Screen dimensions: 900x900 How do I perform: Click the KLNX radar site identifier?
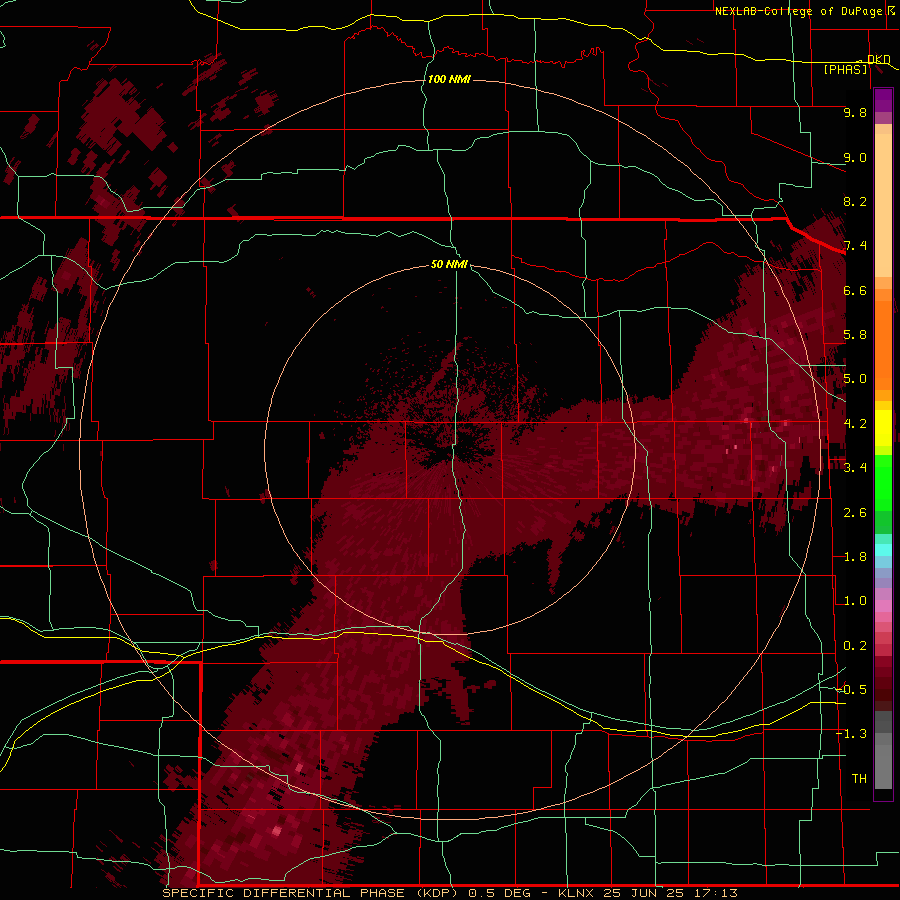coord(578,893)
